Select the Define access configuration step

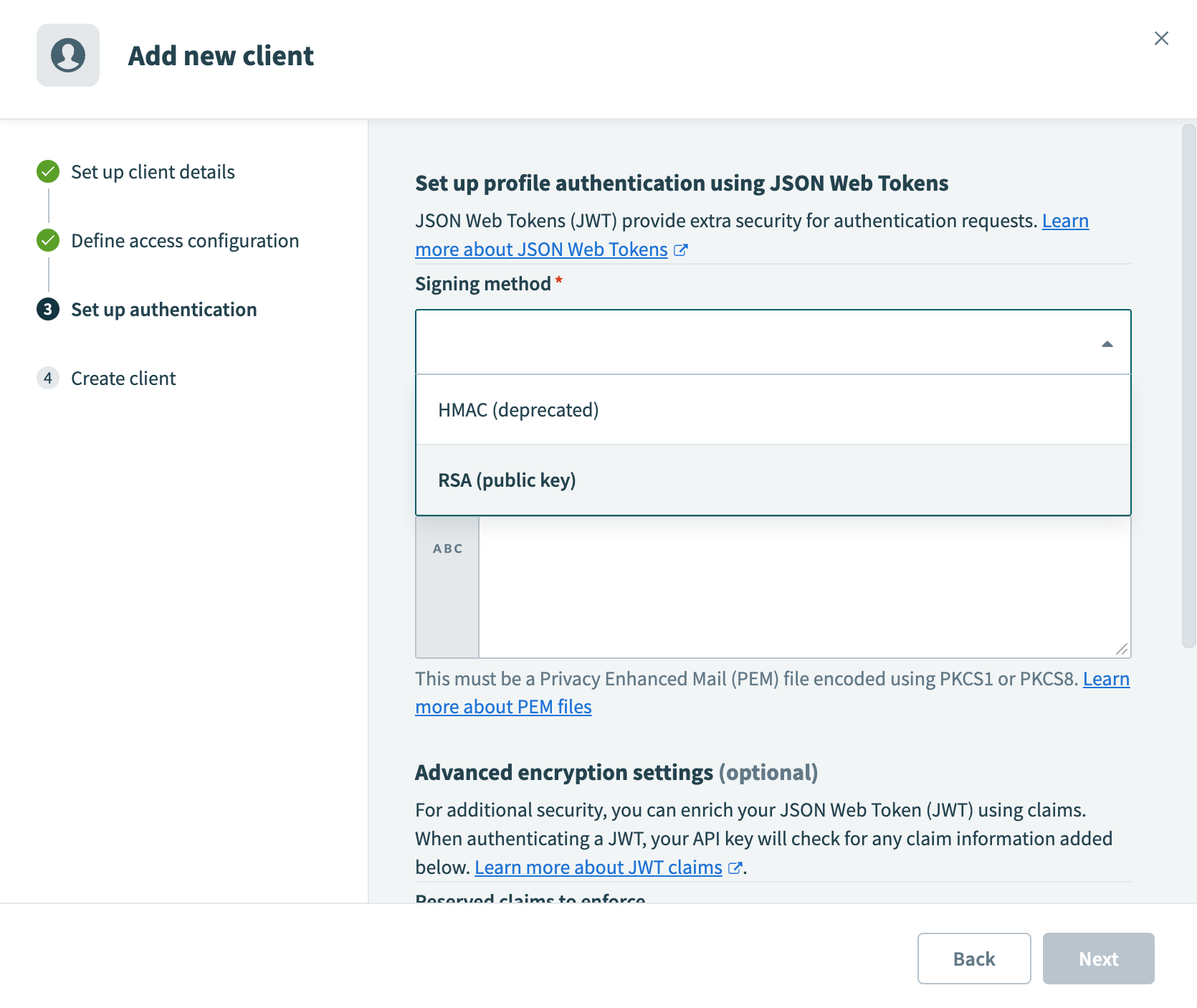coord(184,240)
